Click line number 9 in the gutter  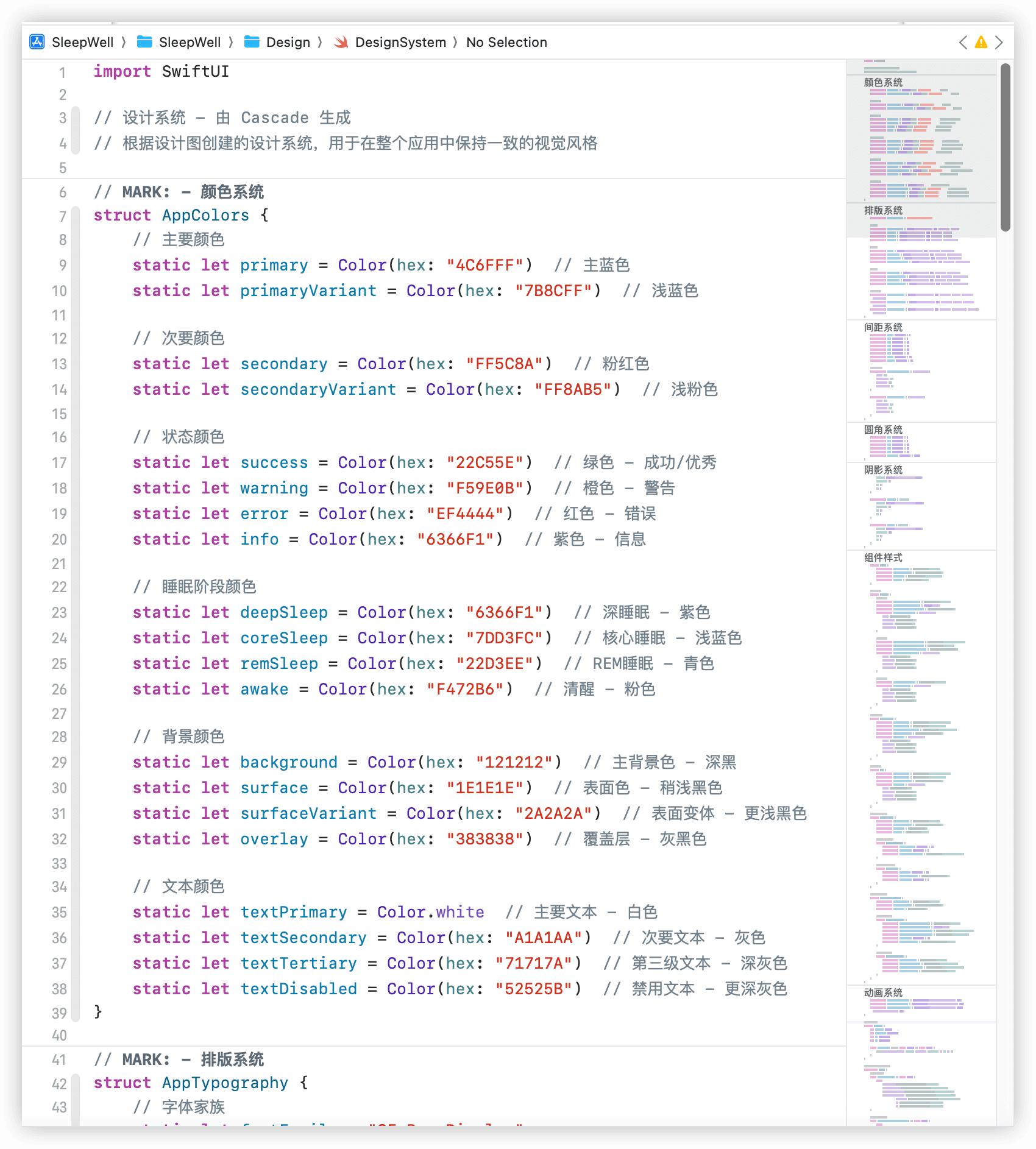tap(62, 266)
